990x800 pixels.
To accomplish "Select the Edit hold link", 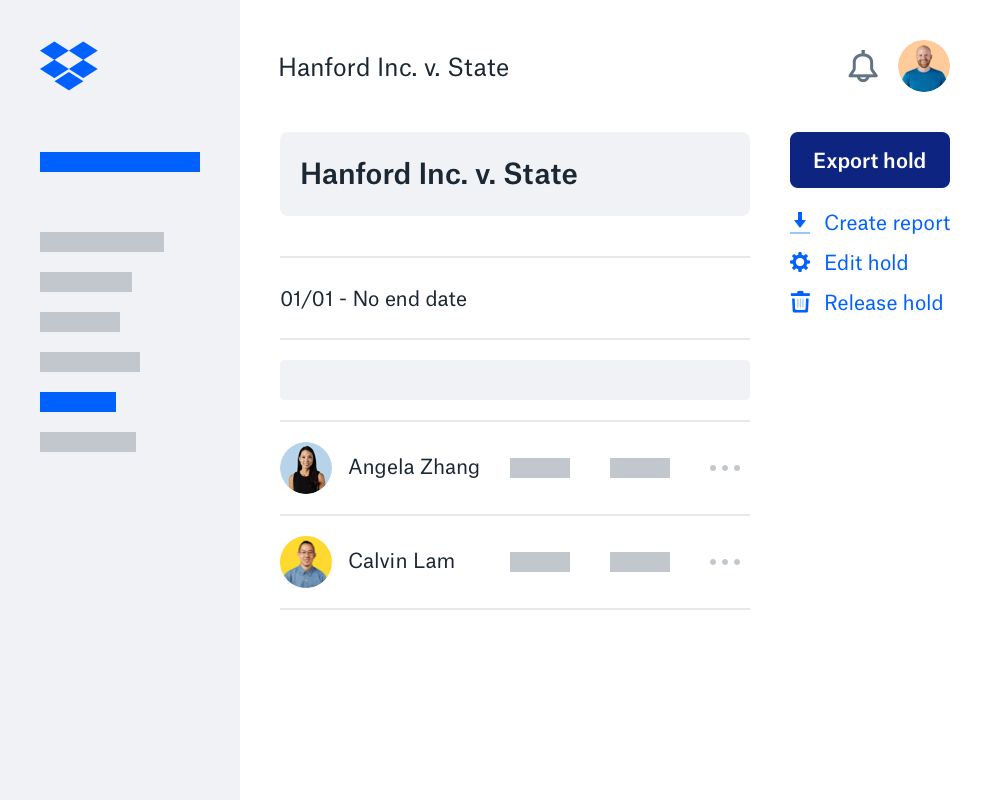I will point(866,263).
